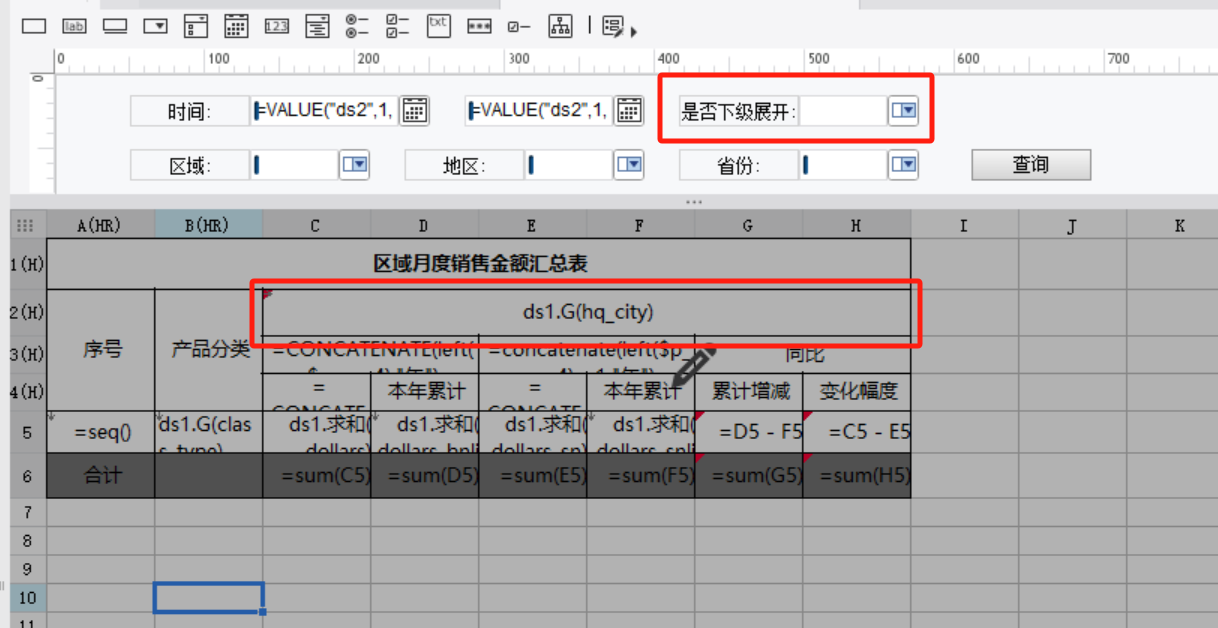Screen dimensions: 1218x628
Task: Open the 是否下级展开 dropdown arrow
Action: [x=903, y=110]
